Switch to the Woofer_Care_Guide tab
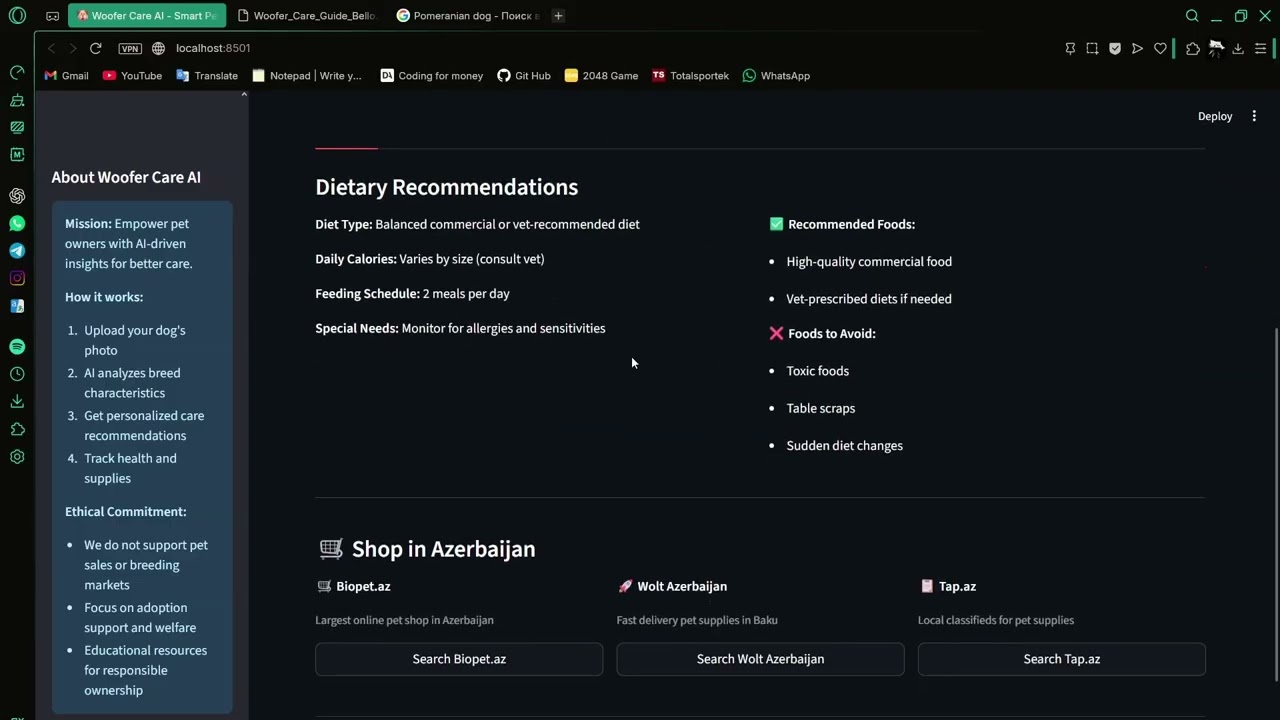 click(307, 16)
